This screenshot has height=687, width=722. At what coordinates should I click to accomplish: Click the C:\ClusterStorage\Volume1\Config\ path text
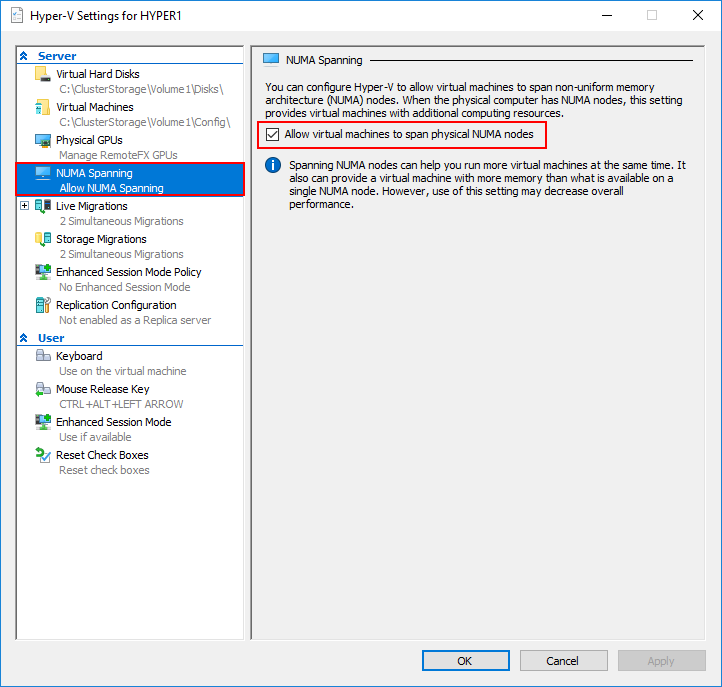(145, 122)
